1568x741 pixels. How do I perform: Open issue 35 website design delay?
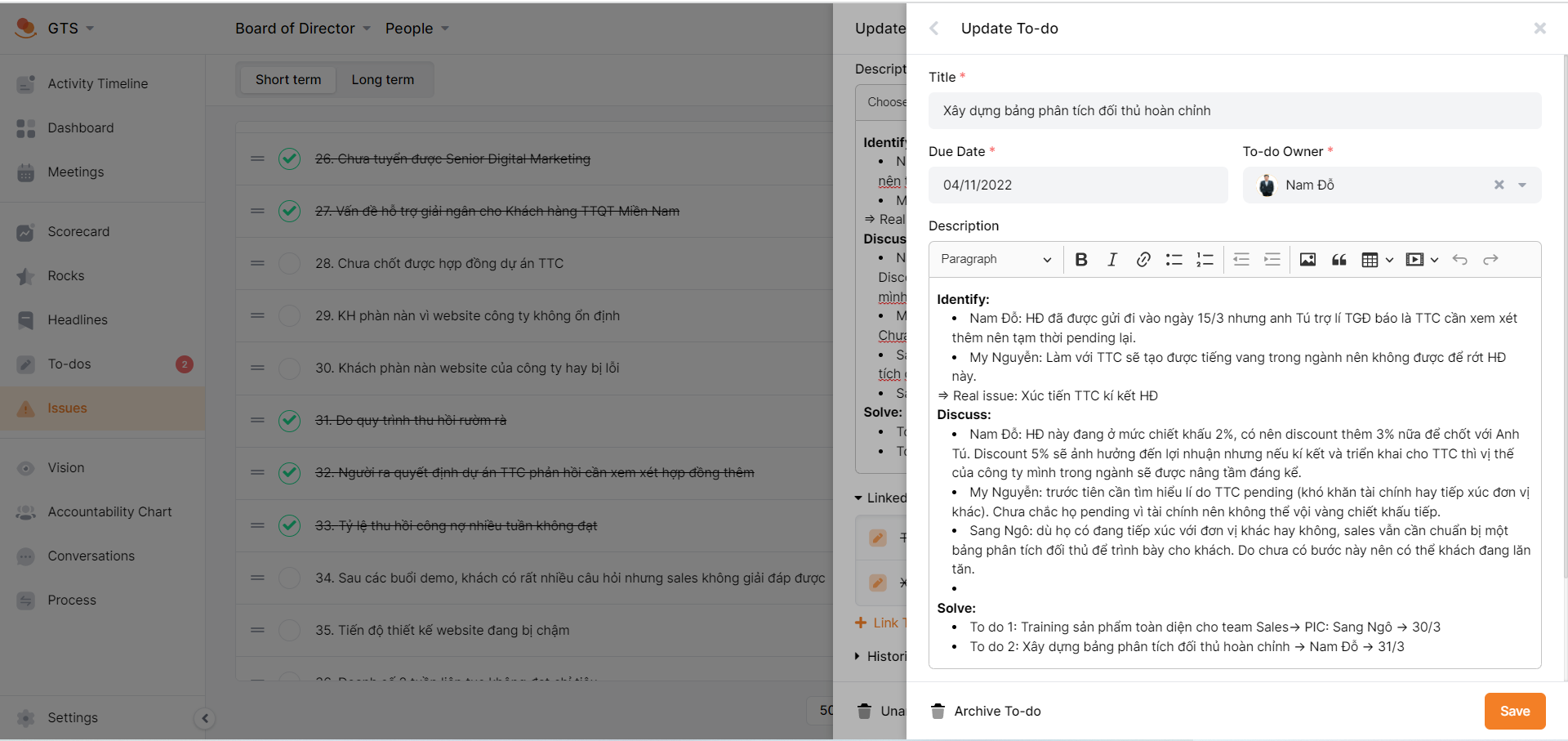tap(442, 630)
